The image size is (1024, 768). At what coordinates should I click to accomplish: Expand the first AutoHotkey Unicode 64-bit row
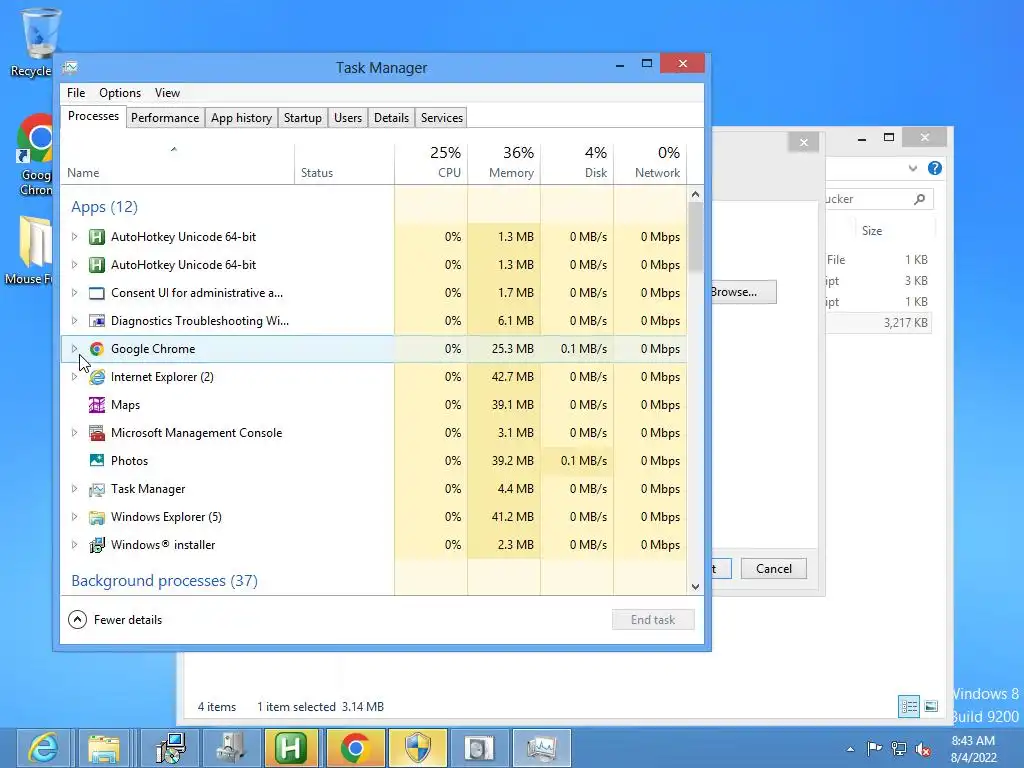(74, 236)
